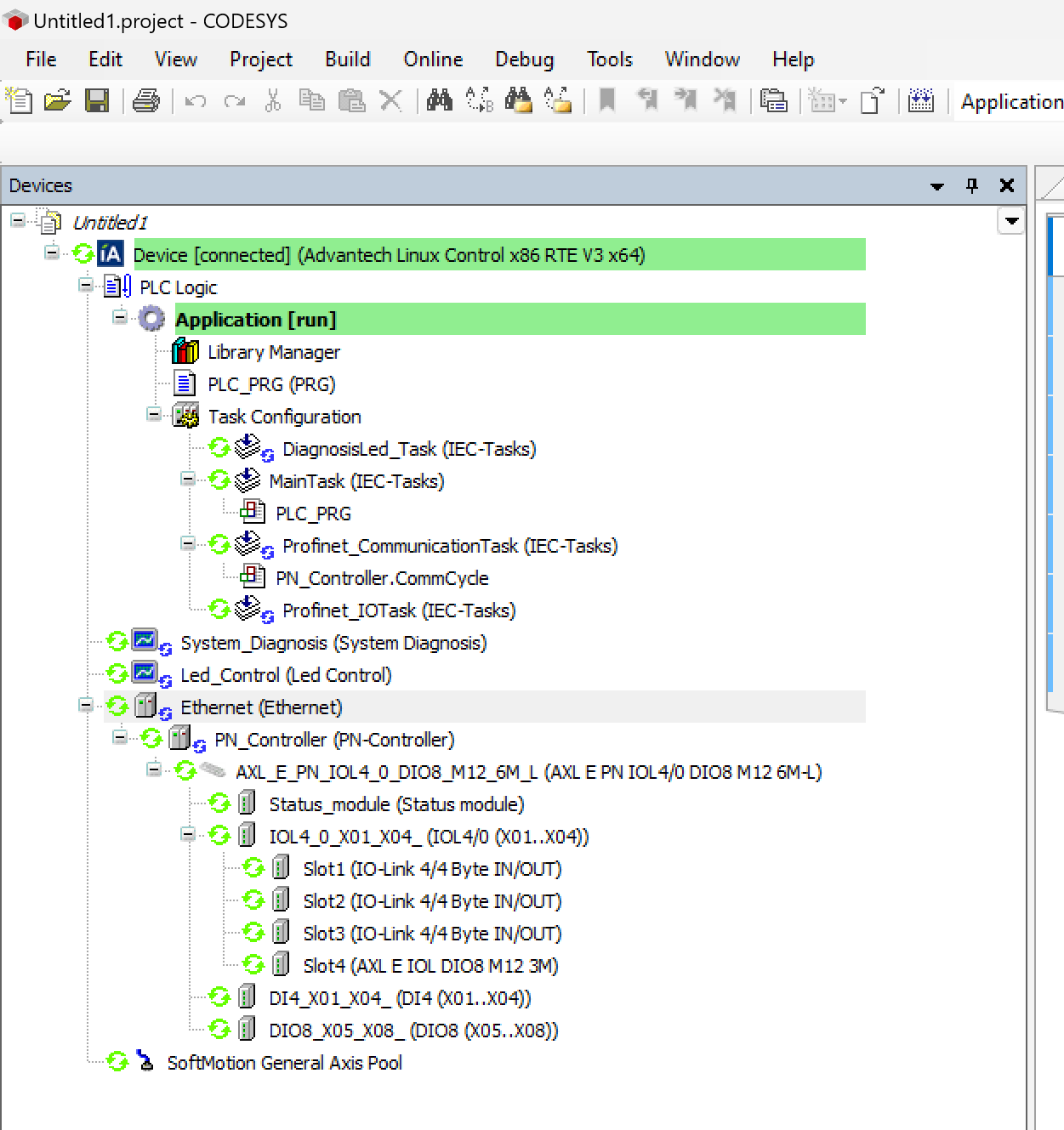Click the New file toolbar icon
This screenshot has width=1064, height=1130.
pyautogui.click(x=19, y=101)
